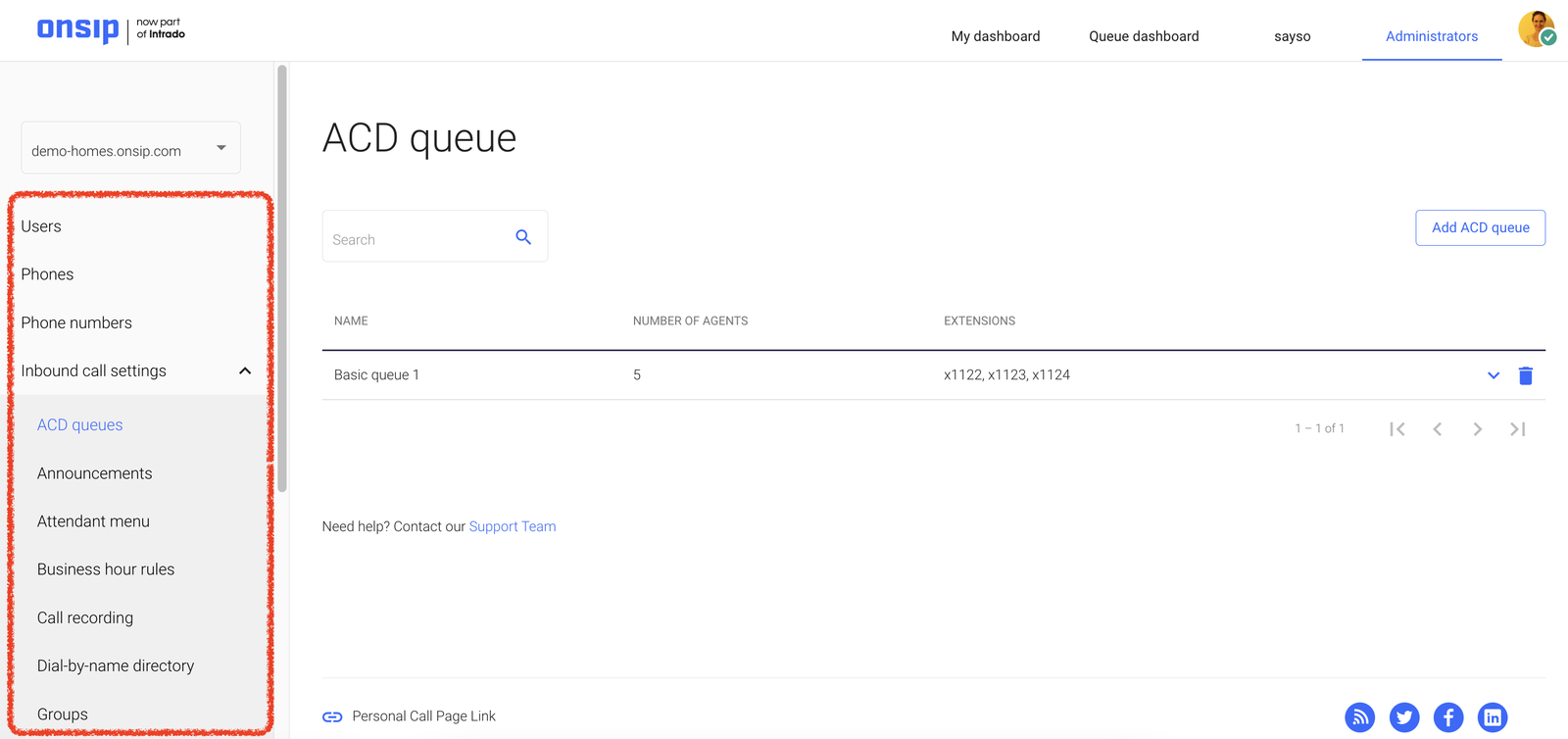This screenshot has width=1568, height=739.
Task: Expand the Basic queue 1 row details
Action: click(1493, 375)
